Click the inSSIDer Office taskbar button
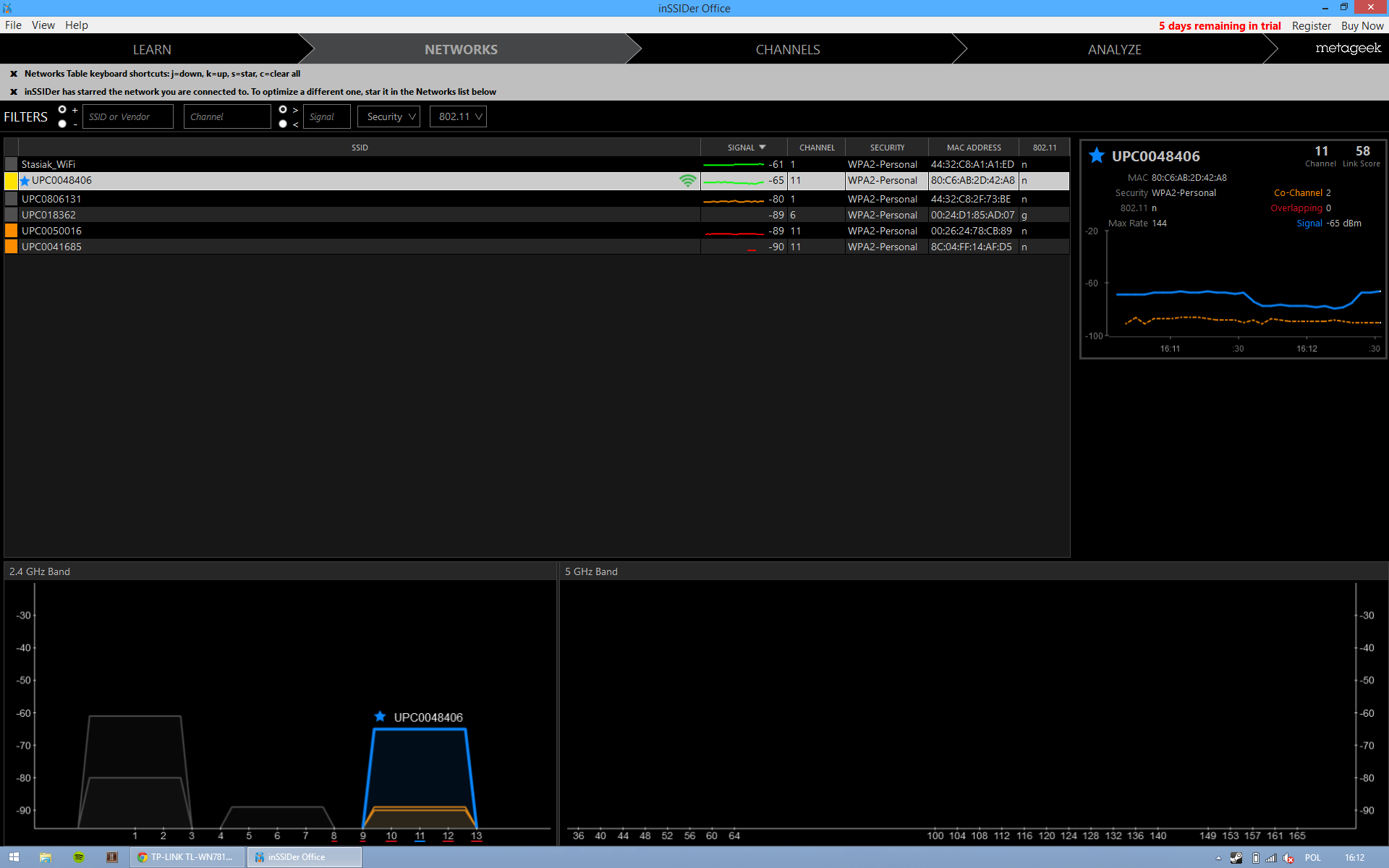 tap(305, 857)
